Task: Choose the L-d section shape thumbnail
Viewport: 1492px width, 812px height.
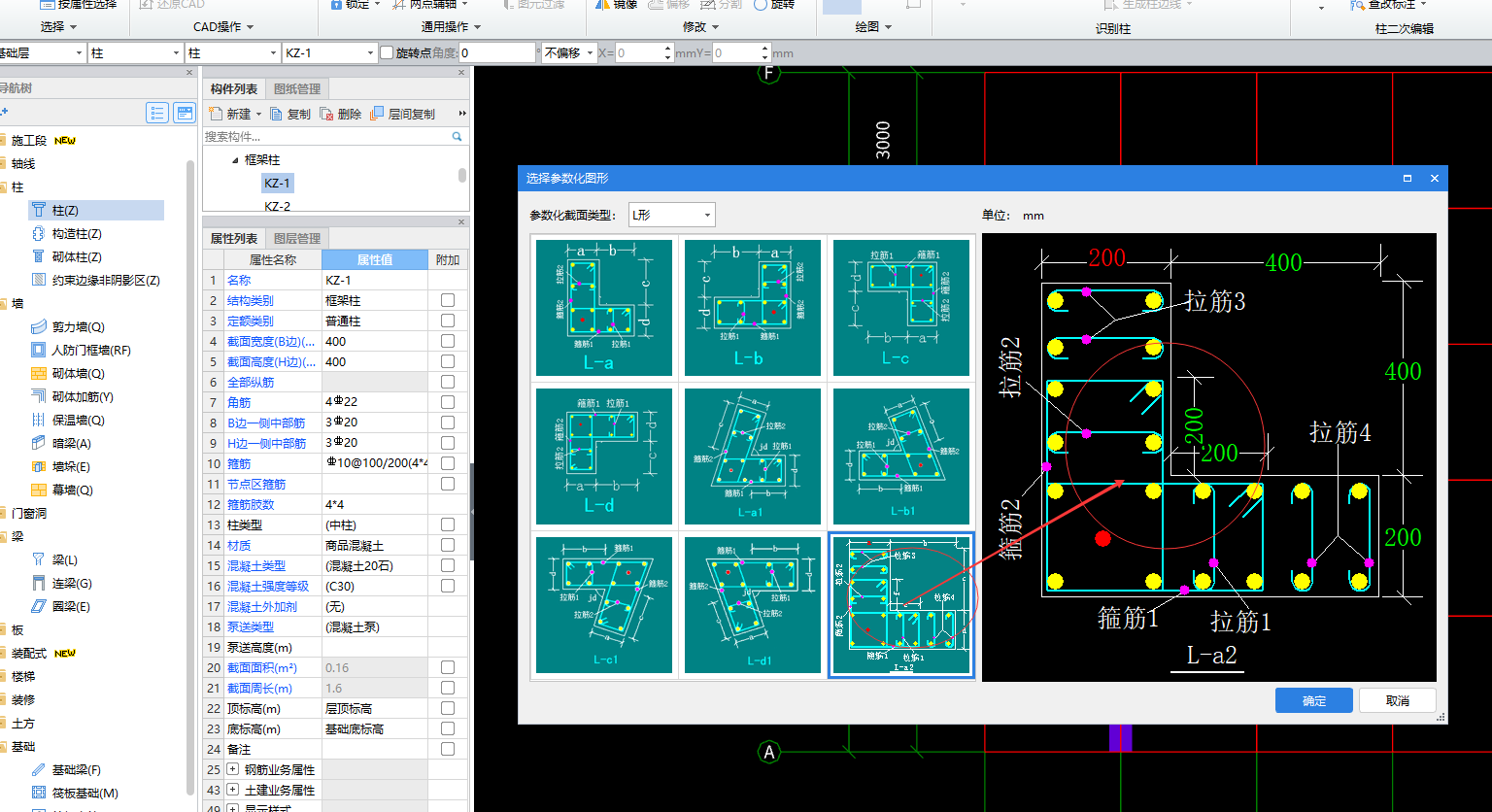Action: [x=604, y=457]
